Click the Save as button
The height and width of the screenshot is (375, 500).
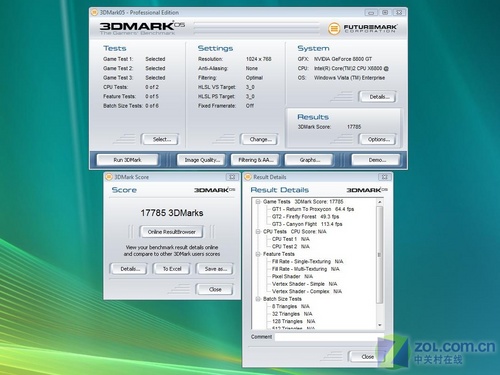(215, 269)
